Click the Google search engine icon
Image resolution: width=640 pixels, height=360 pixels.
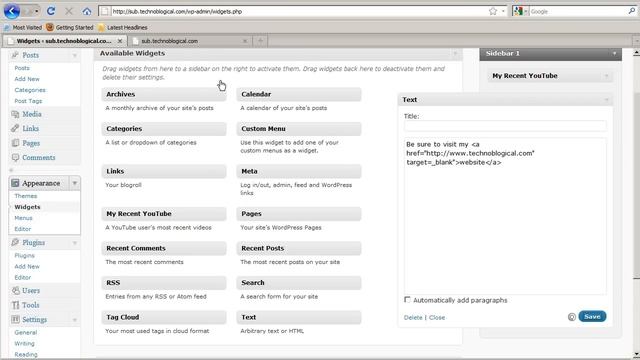coord(518,11)
